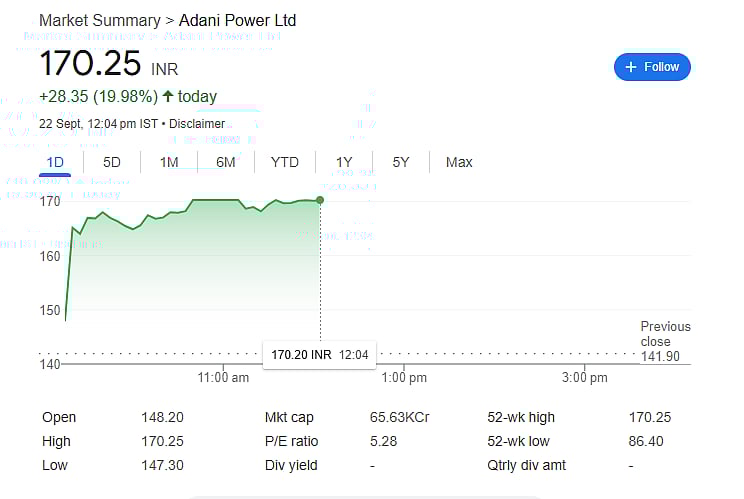The width and height of the screenshot is (744, 499).
Task: Click the Adani Power Ltd title
Action: click(237, 20)
